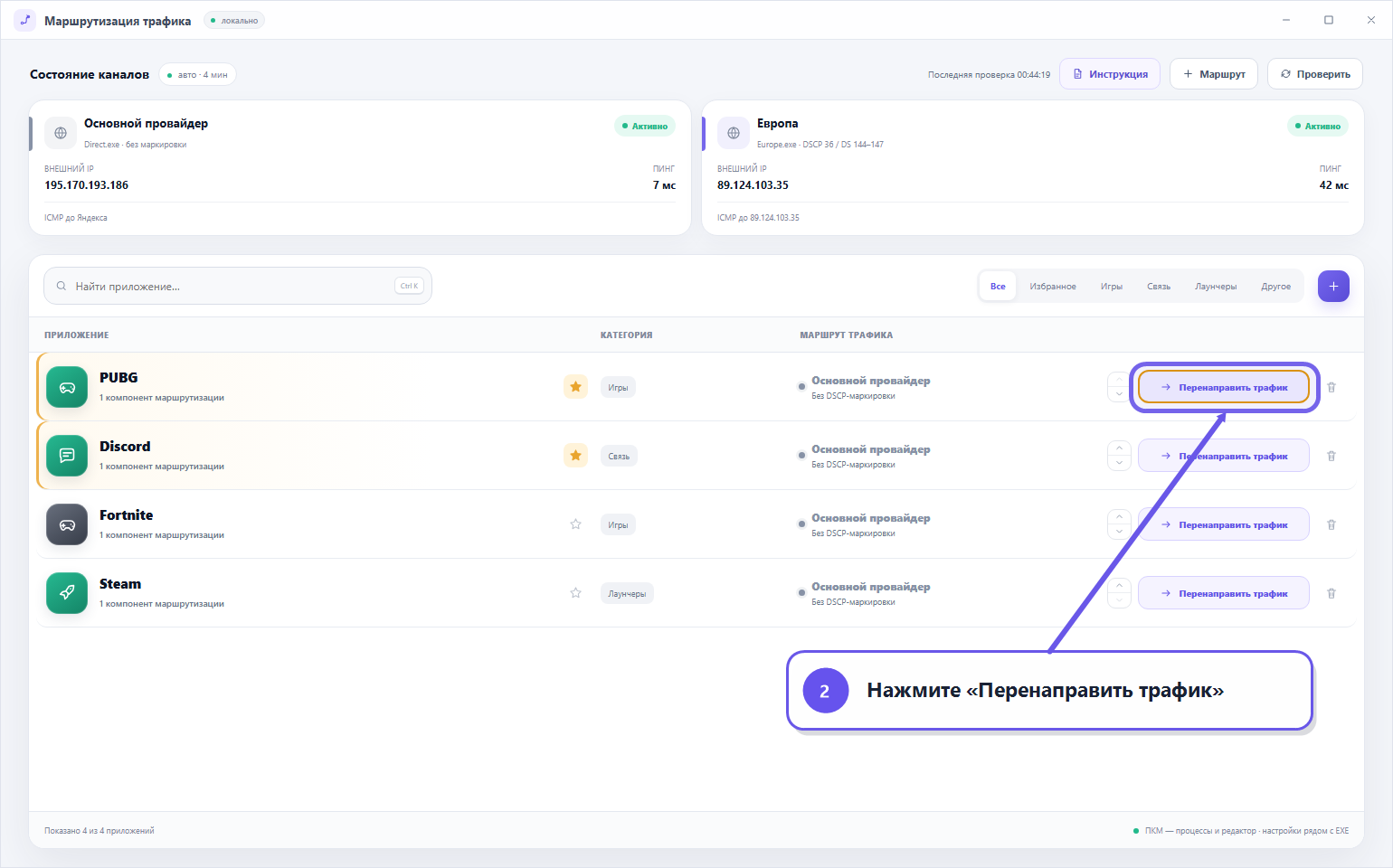Focus the Найти приложение search field
1393x868 pixels.
click(238, 286)
